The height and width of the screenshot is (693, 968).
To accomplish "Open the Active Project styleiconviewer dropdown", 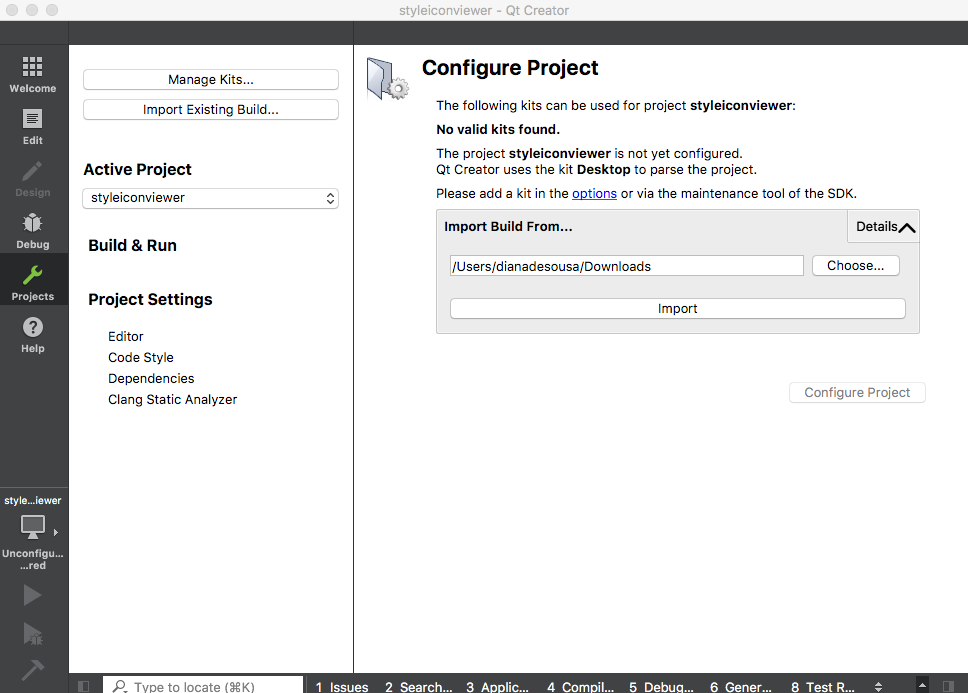I will click(210, 198).
